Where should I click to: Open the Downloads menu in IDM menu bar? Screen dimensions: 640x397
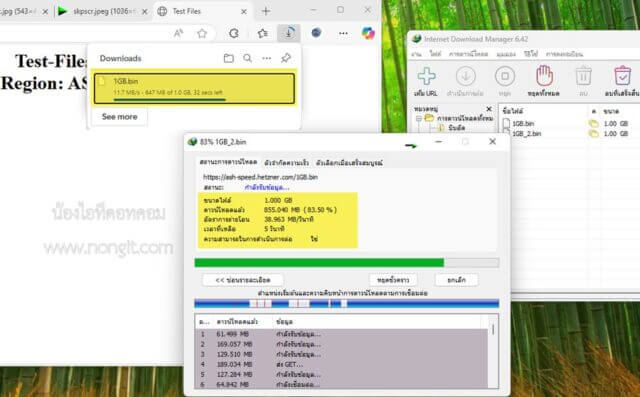click(x=468, y=54)
